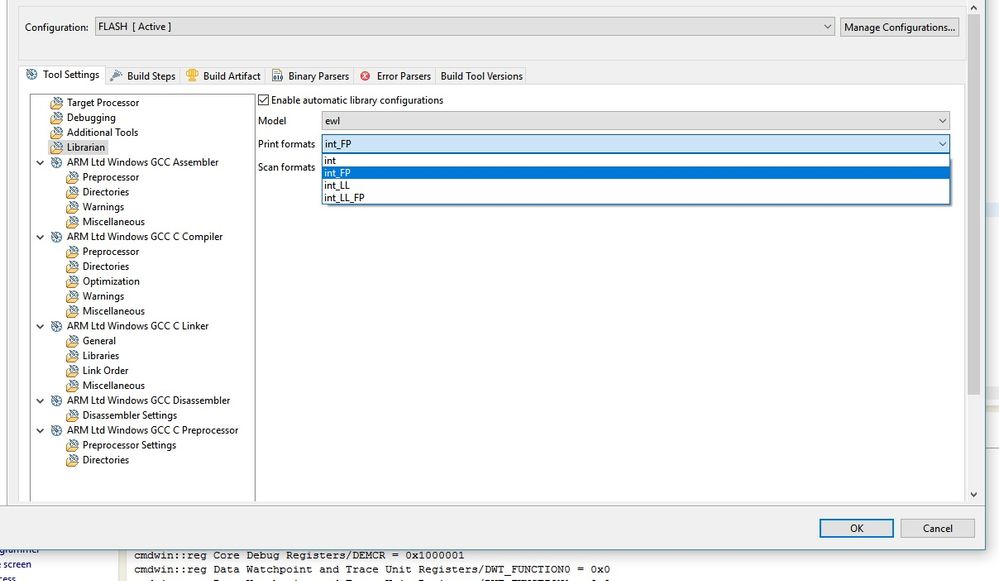Click the Debugging tree icon
The height and width of the screenshot is (581, 999).
tap(57, 117)
